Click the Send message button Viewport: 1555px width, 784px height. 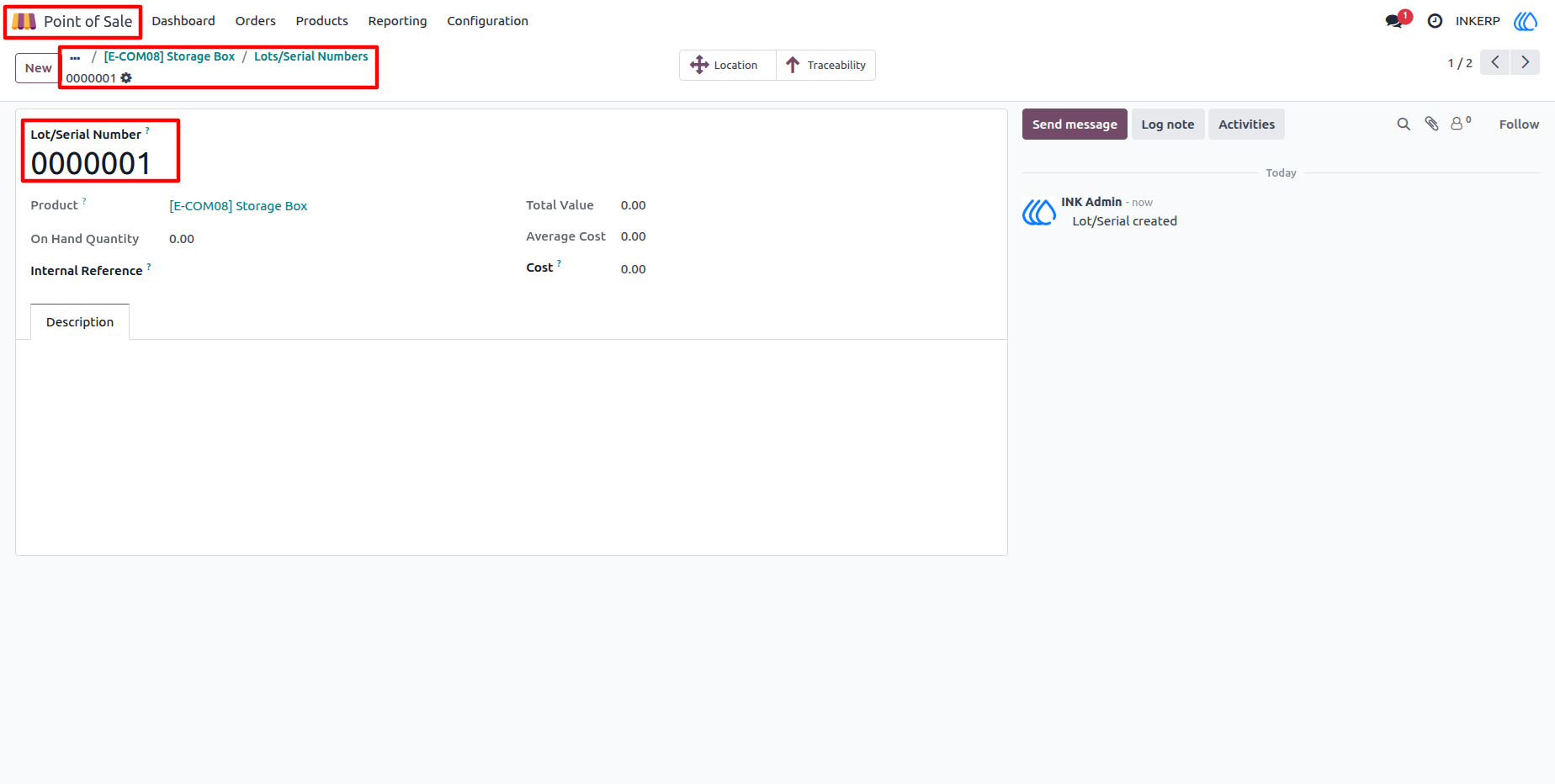tap(1075, 124)
